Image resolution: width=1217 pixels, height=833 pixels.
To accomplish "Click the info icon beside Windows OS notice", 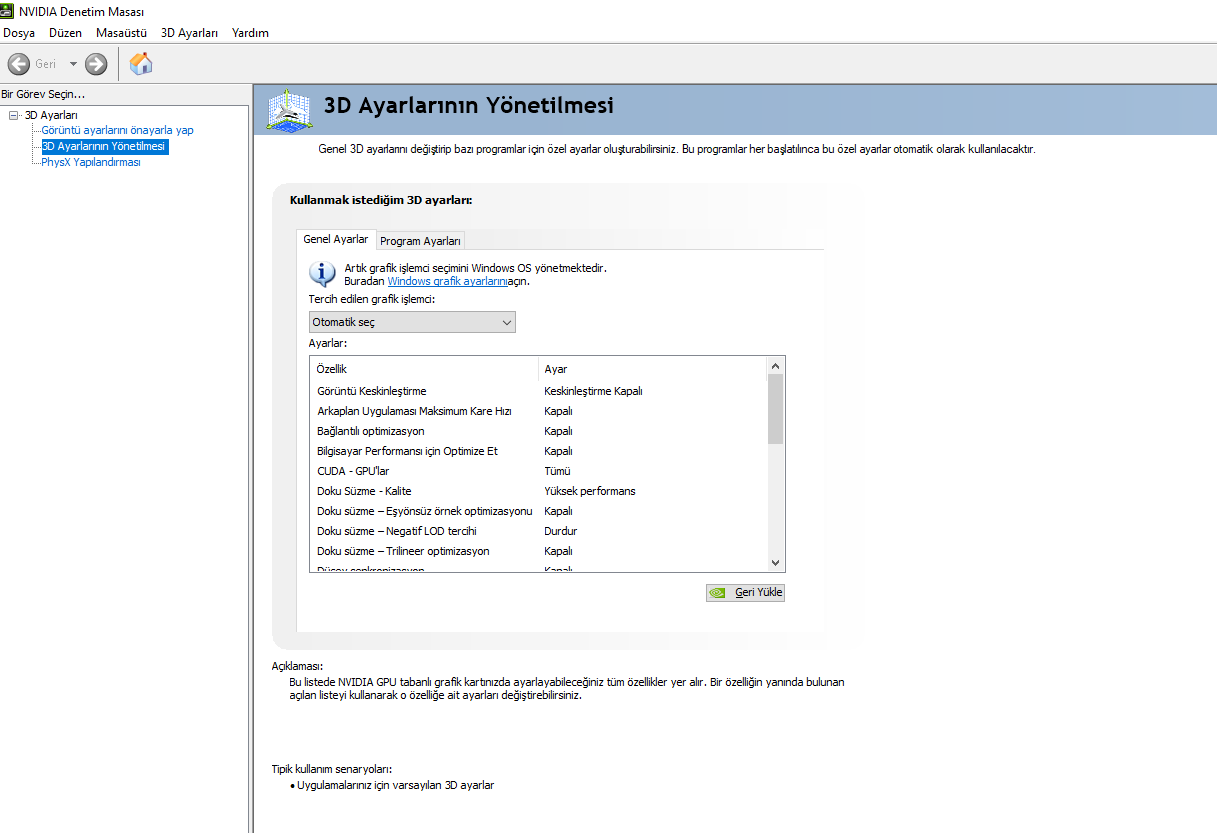I will point(322,274).
